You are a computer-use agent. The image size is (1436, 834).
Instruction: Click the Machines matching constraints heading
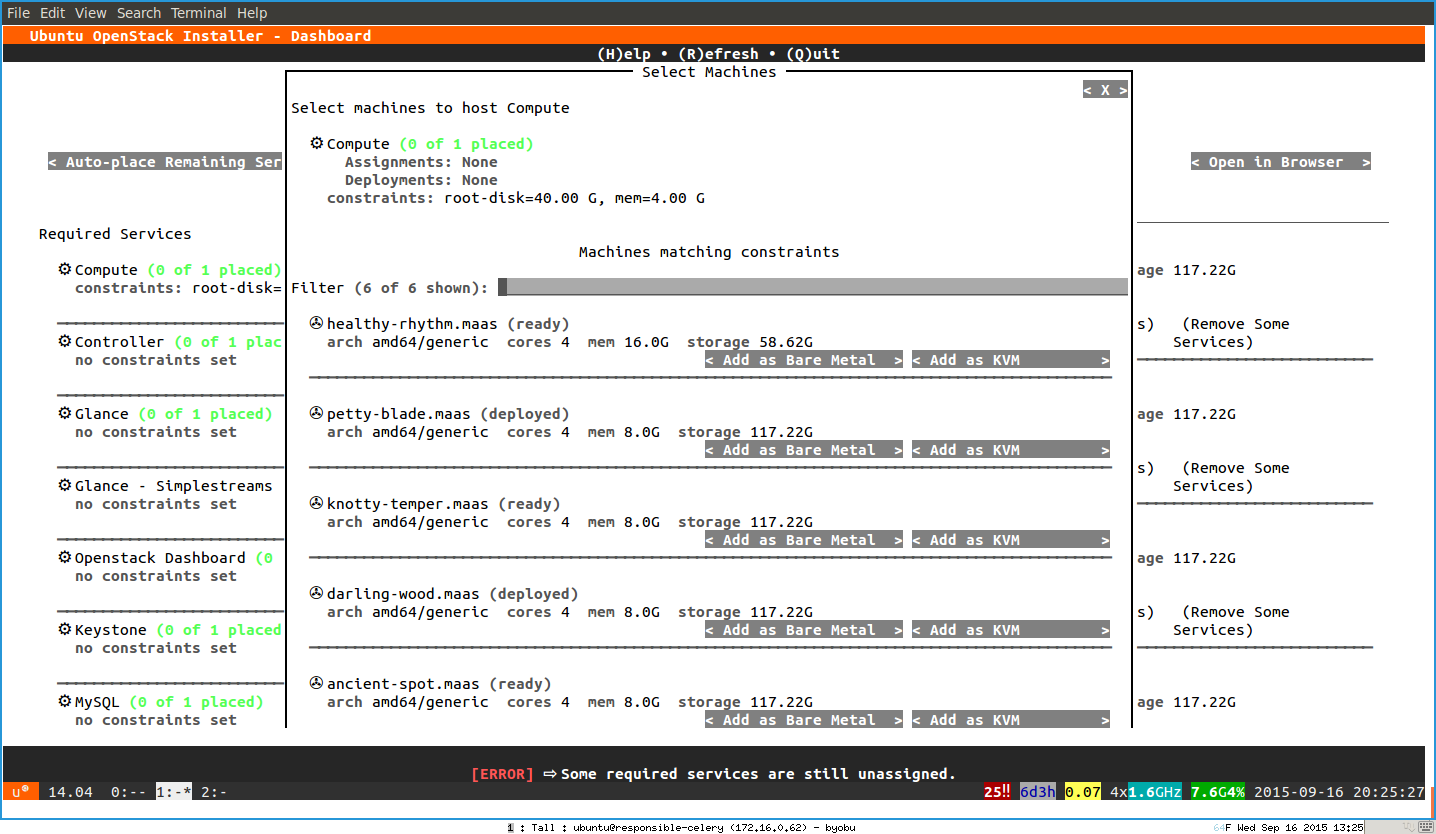click(x=709, y=252)
